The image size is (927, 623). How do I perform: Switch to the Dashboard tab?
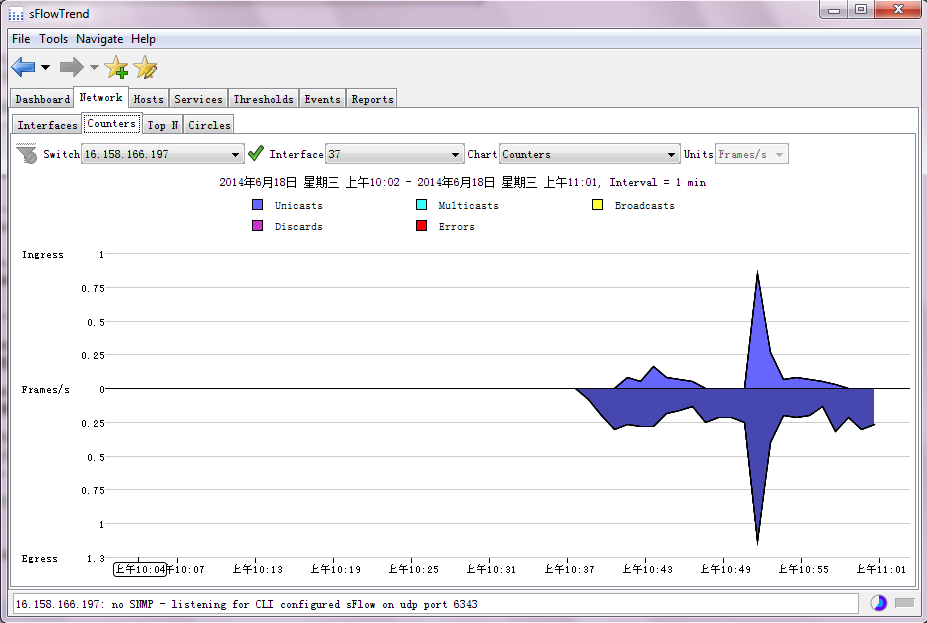pos(43,99)
